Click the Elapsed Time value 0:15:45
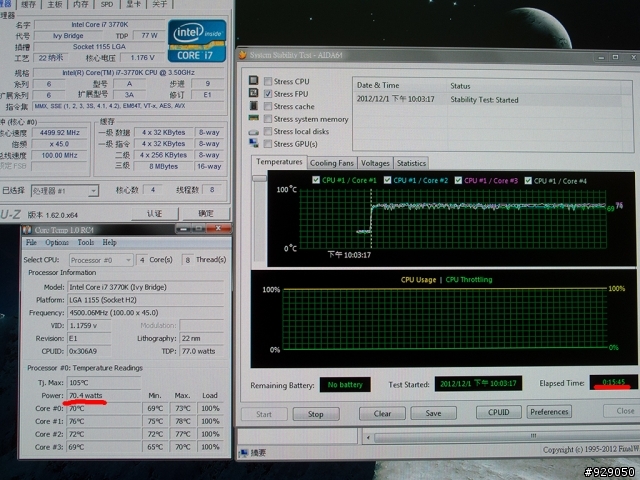Image resolution: width=640 pixels, height=480 pixels. pos(613,382)
